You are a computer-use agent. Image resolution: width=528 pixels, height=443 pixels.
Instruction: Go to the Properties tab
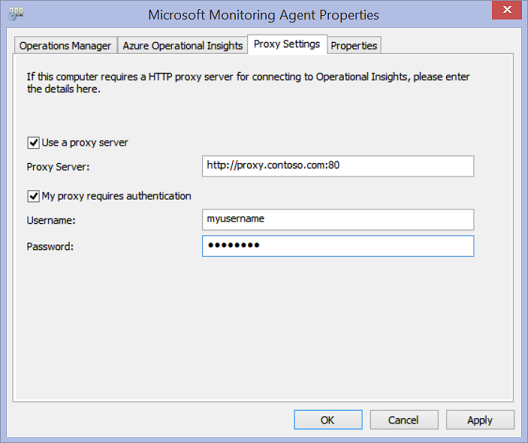(x=354, y=45)
